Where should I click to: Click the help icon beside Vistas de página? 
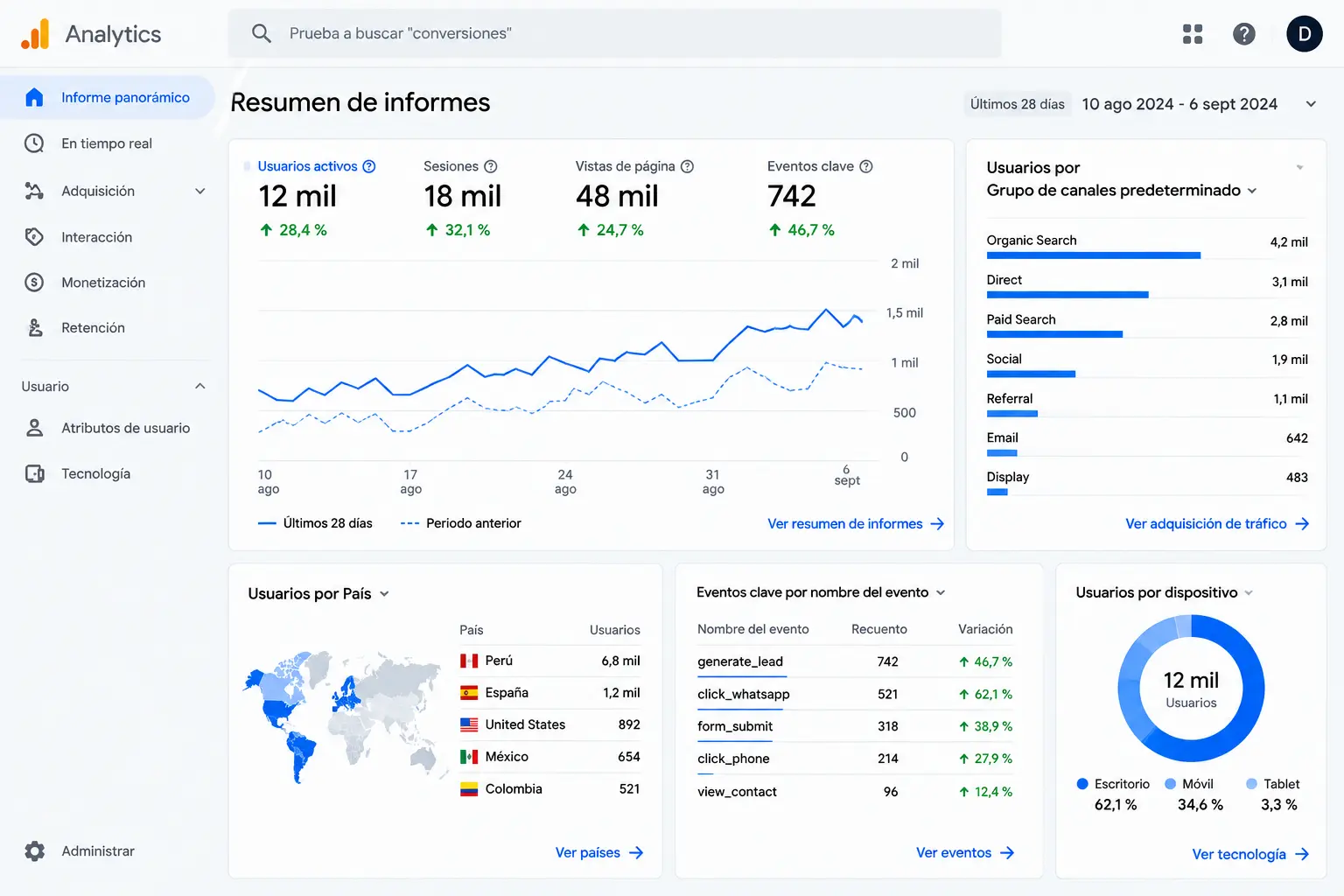688,166
